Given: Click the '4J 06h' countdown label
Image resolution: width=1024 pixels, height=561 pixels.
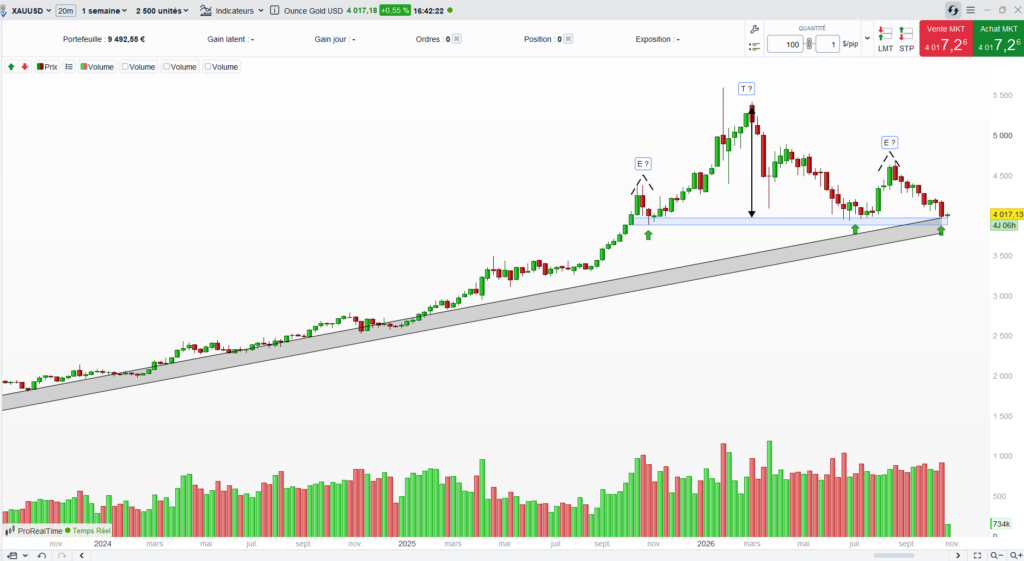Looking at the screenshot, I should [1004, 225].
